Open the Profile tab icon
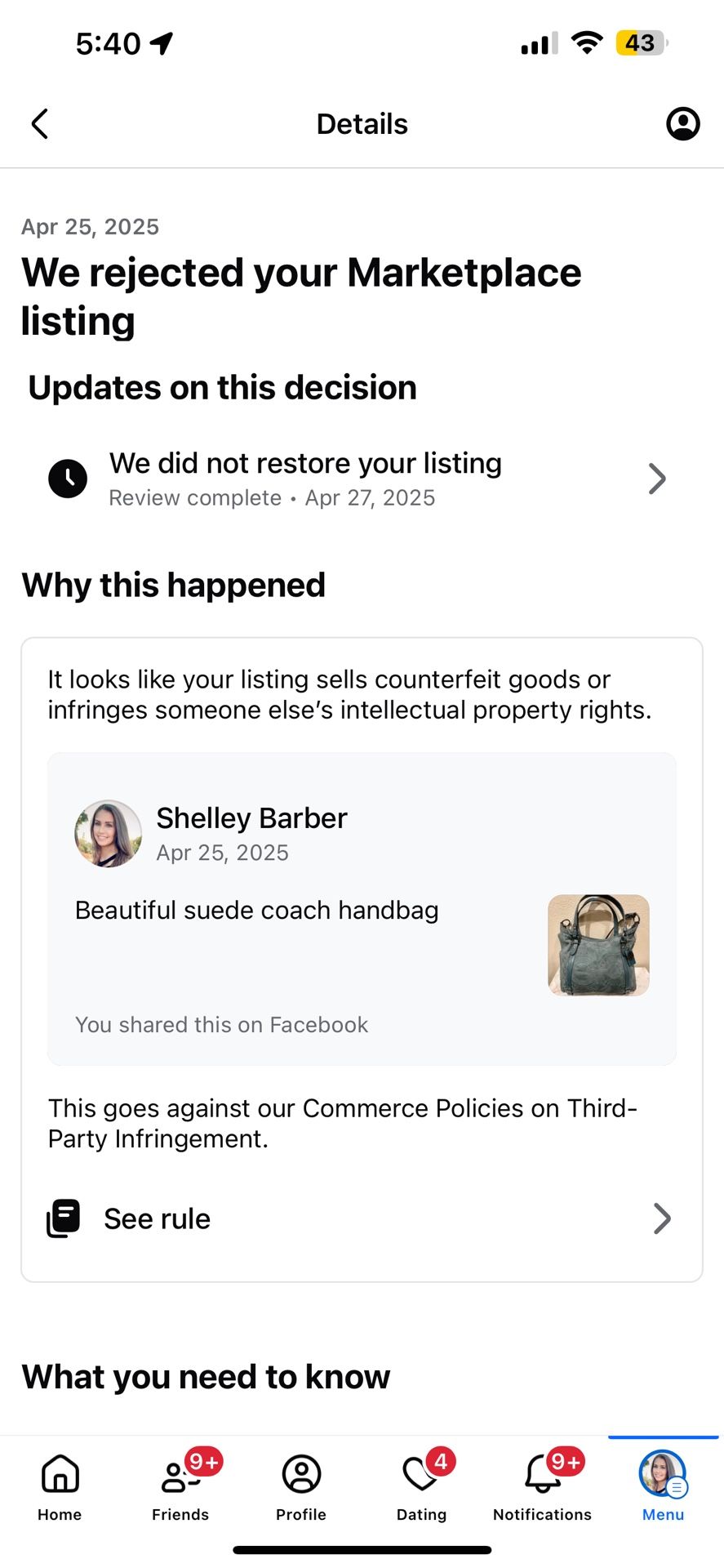This screenshot has width=724, height=1568. 301,1475
